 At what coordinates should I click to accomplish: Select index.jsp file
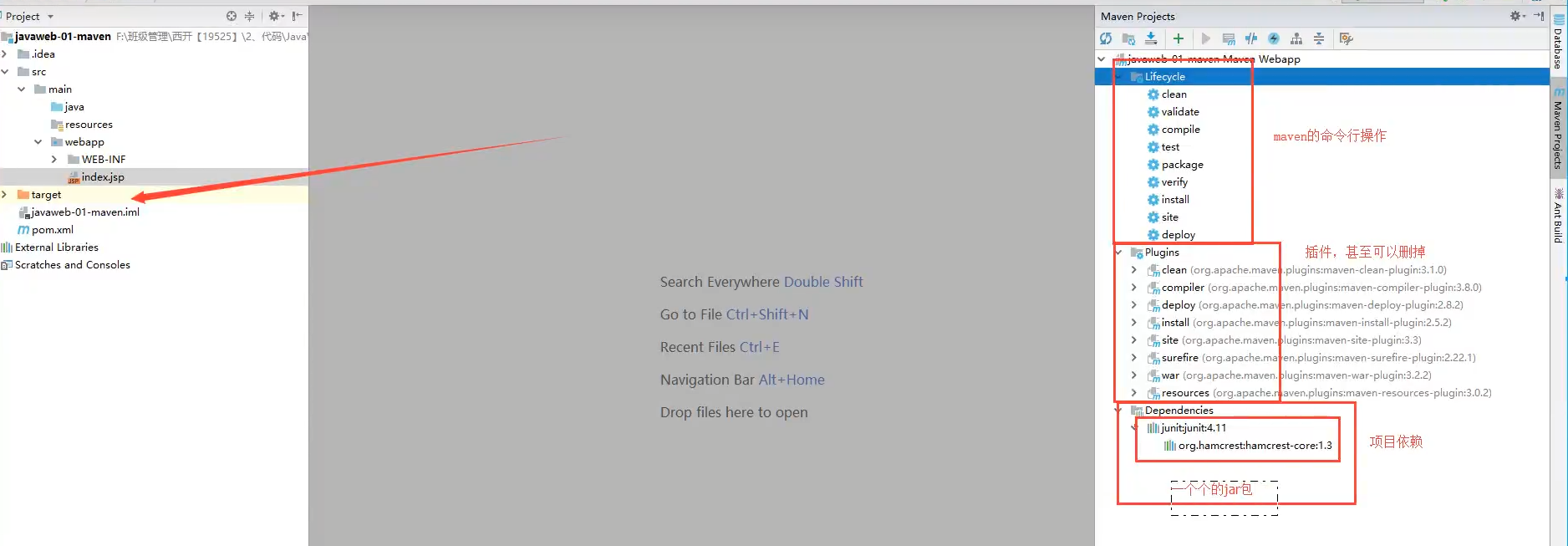(x=96, y=177)
